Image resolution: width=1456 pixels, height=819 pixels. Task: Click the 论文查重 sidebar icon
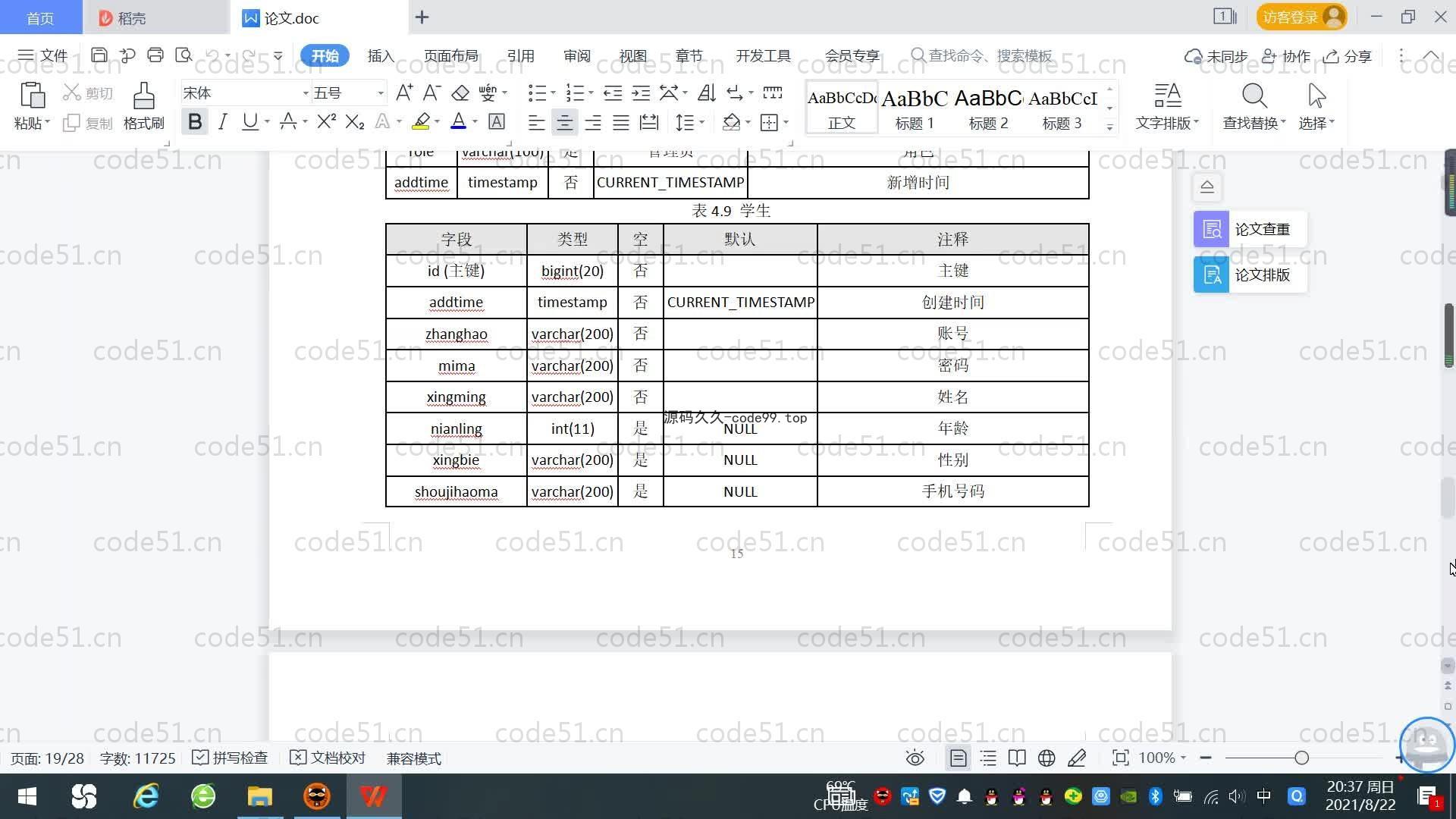(1211, 229)
